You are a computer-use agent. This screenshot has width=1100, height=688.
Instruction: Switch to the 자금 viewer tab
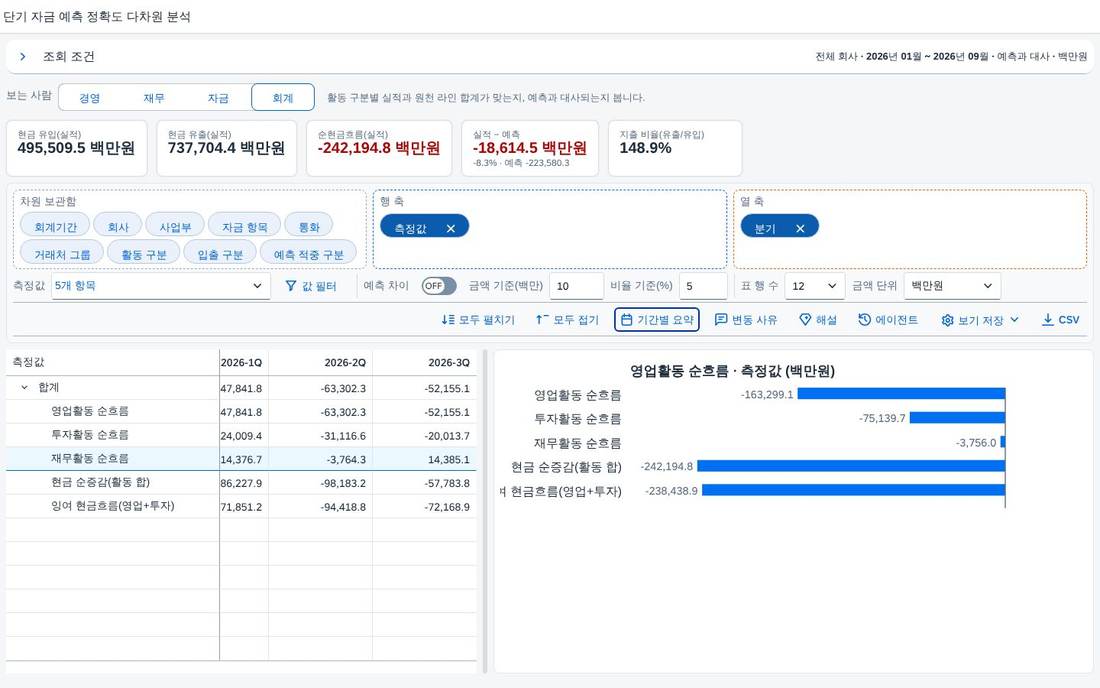[218, 98]
